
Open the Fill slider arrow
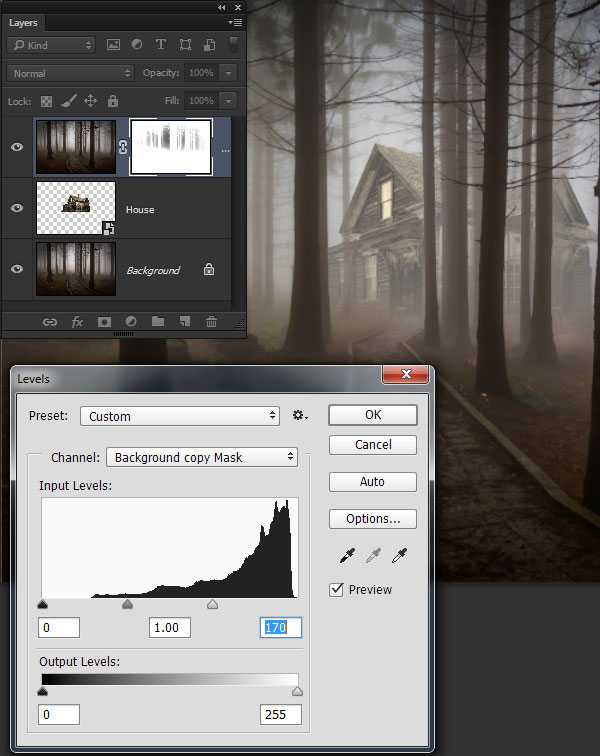(229, 101)
